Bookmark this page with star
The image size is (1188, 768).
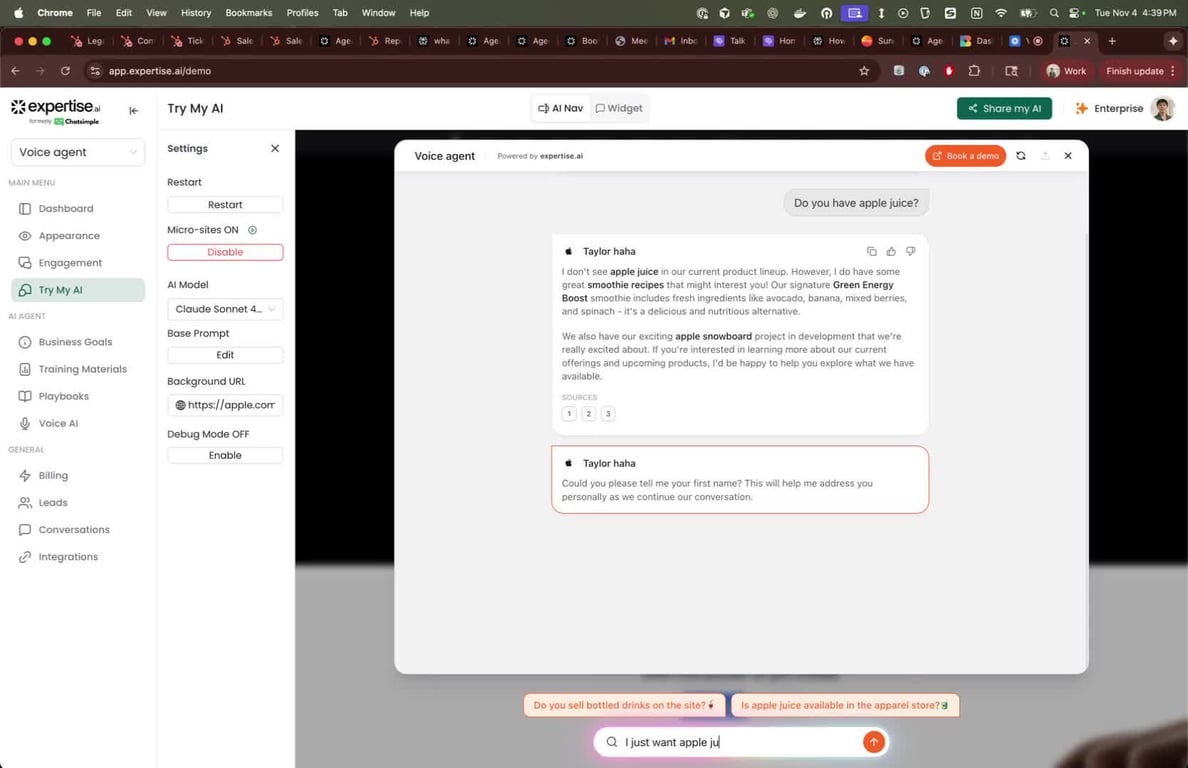pyautogui.click(x=864, y=70)
